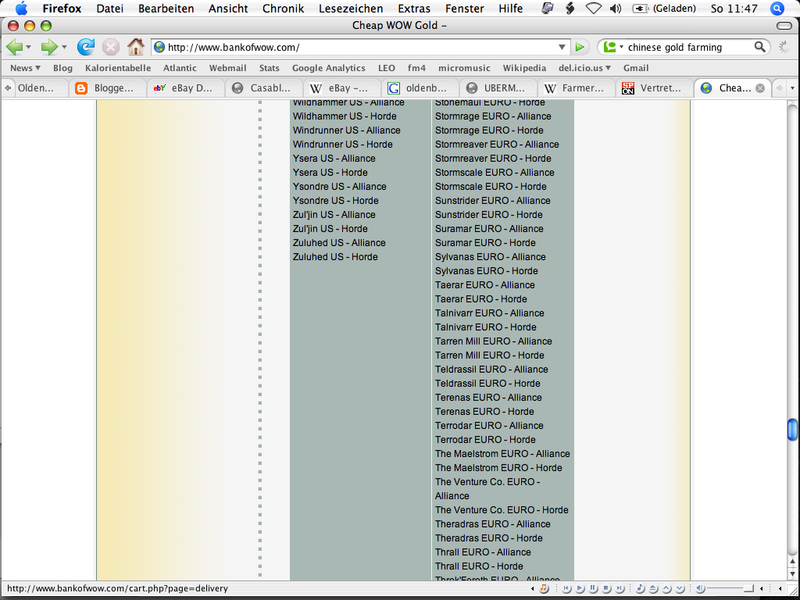Open the Ansicht menu
800x600 pixels.
[x=228, y=9]
